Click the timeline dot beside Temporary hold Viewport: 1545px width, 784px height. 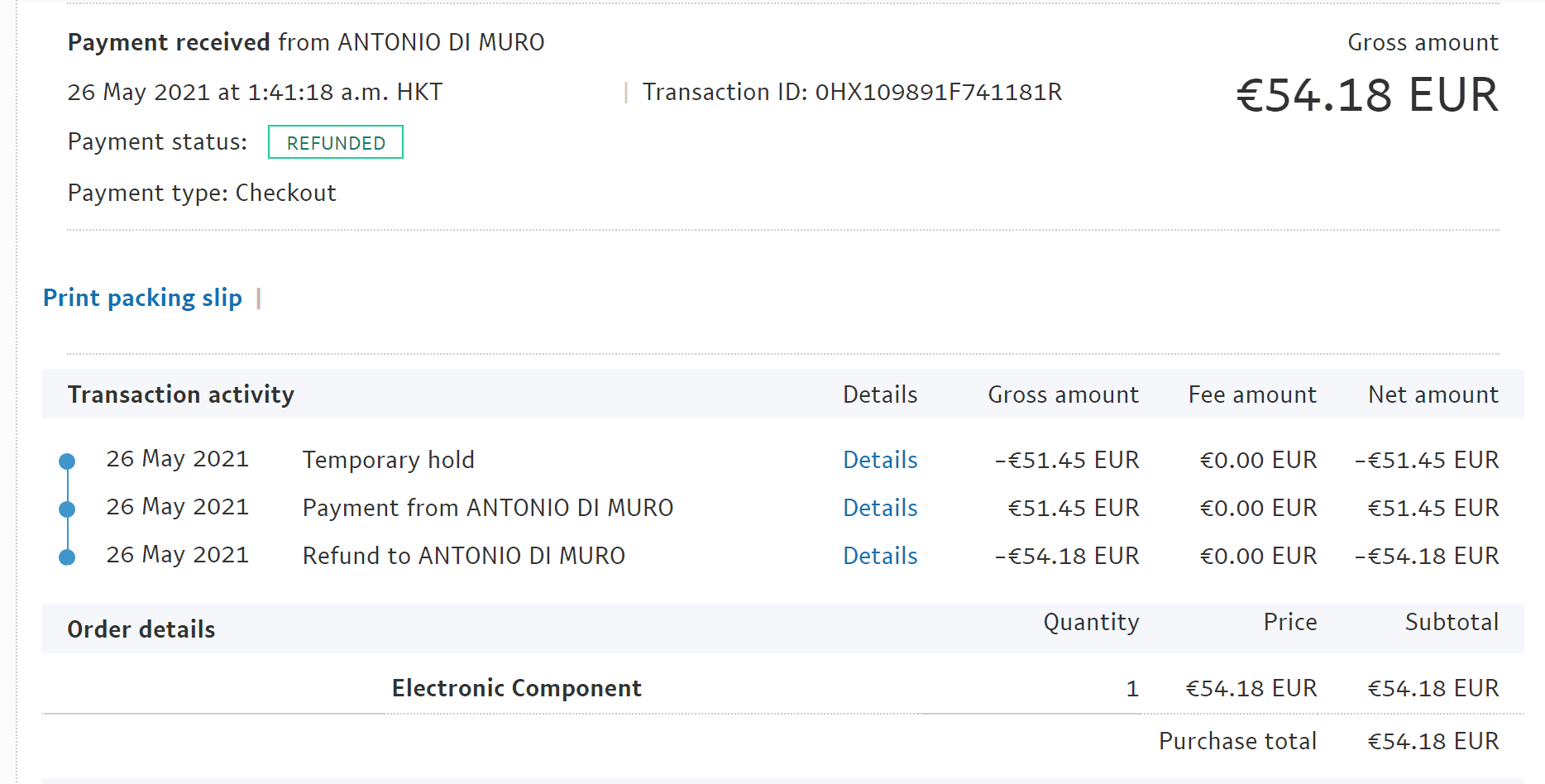point(68,461)
